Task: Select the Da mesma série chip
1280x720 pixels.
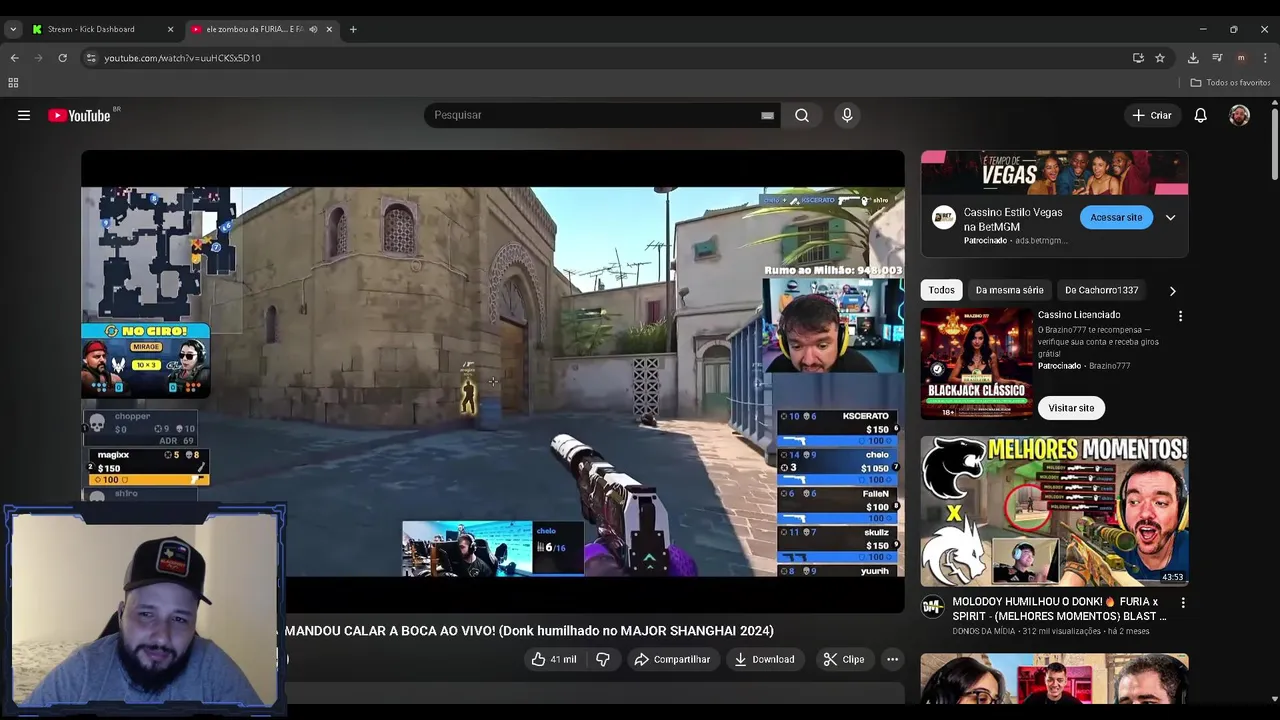Action: (1009, 290)
